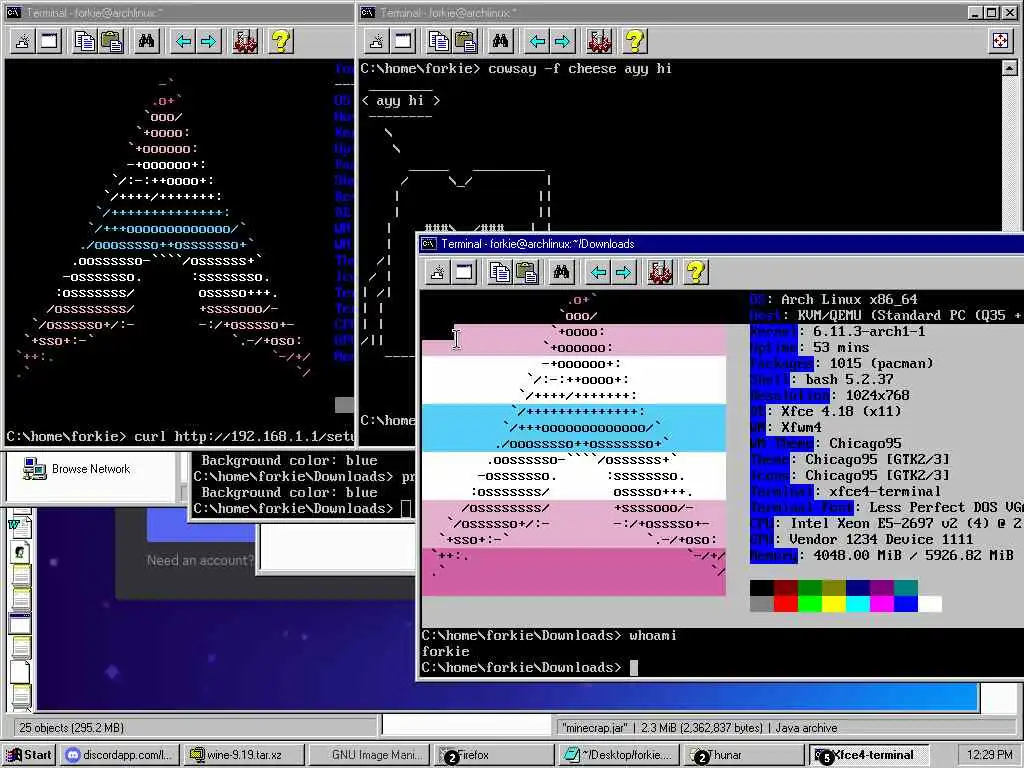The image size is (1024, 768).
Task: Toggle fullscreen icon in the cowsay terminal toolbar
Action: 1000,41
